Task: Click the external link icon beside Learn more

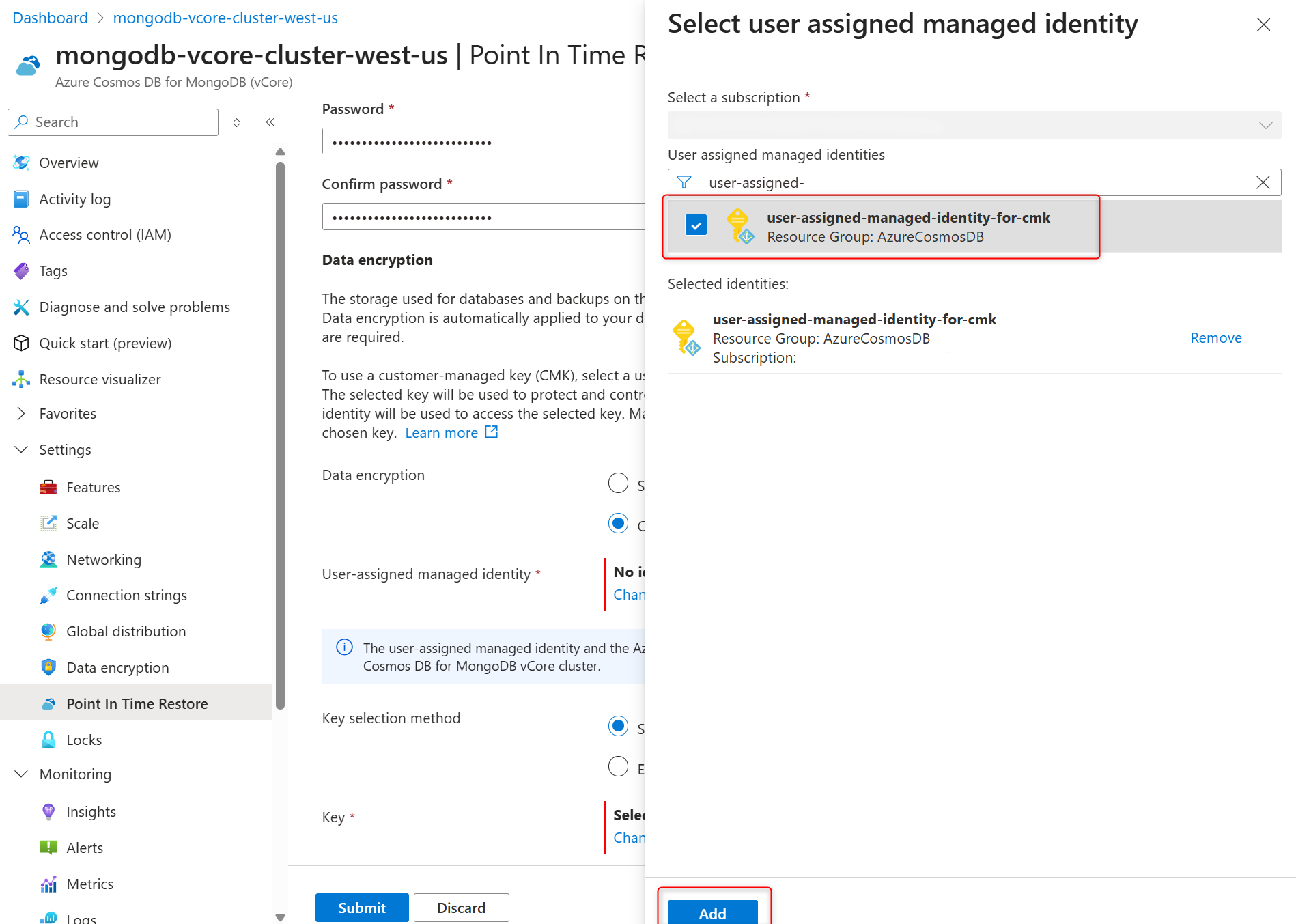Action: (492, 432)
